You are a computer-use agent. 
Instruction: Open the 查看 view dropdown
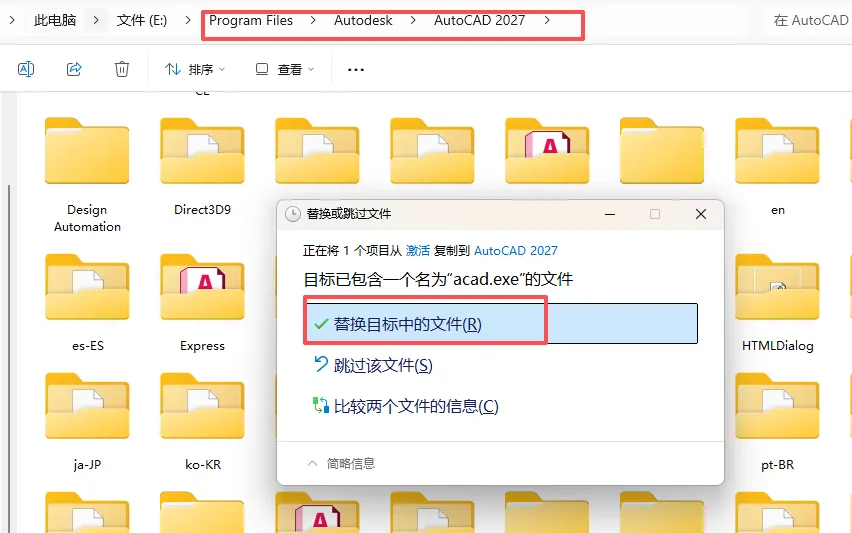coord(285,70)
